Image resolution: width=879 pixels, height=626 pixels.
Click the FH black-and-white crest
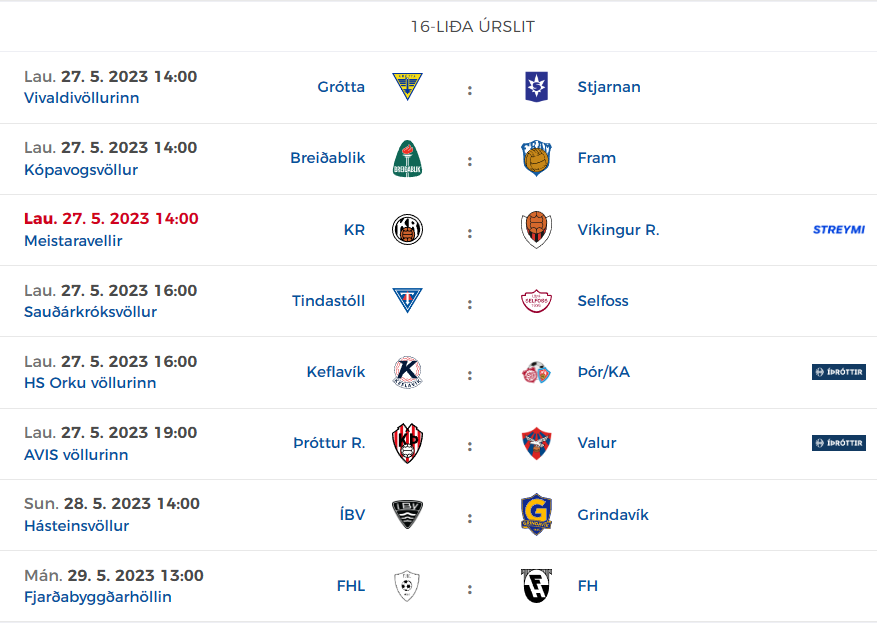click(x=536, y=586)
